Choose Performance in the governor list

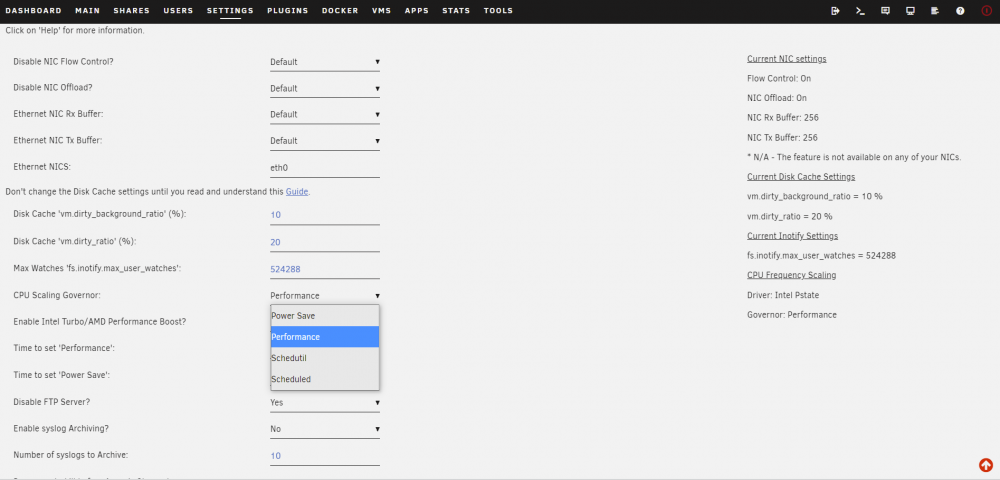point(325,337)
